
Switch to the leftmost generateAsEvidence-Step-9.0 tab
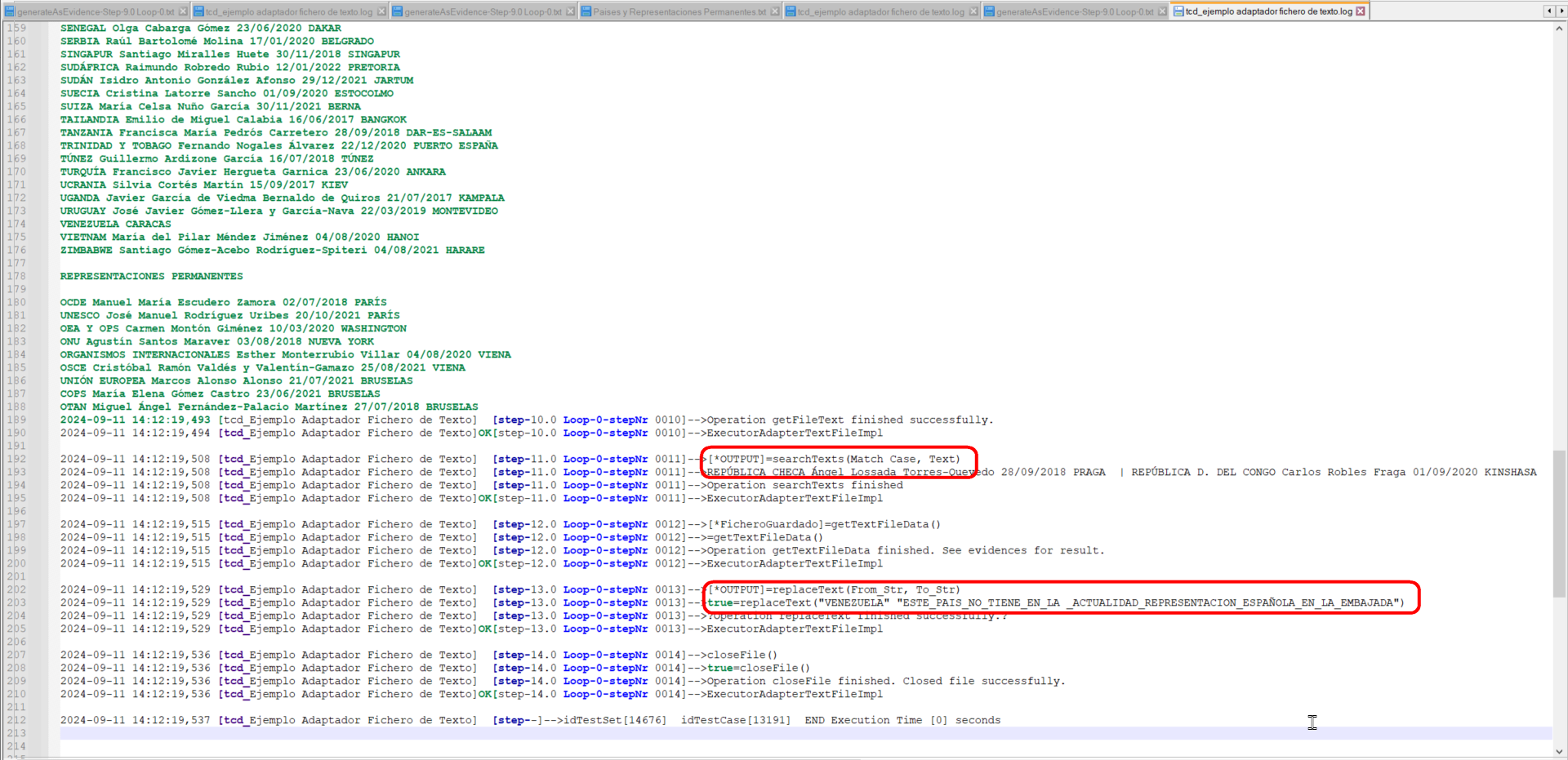point(96,11)
